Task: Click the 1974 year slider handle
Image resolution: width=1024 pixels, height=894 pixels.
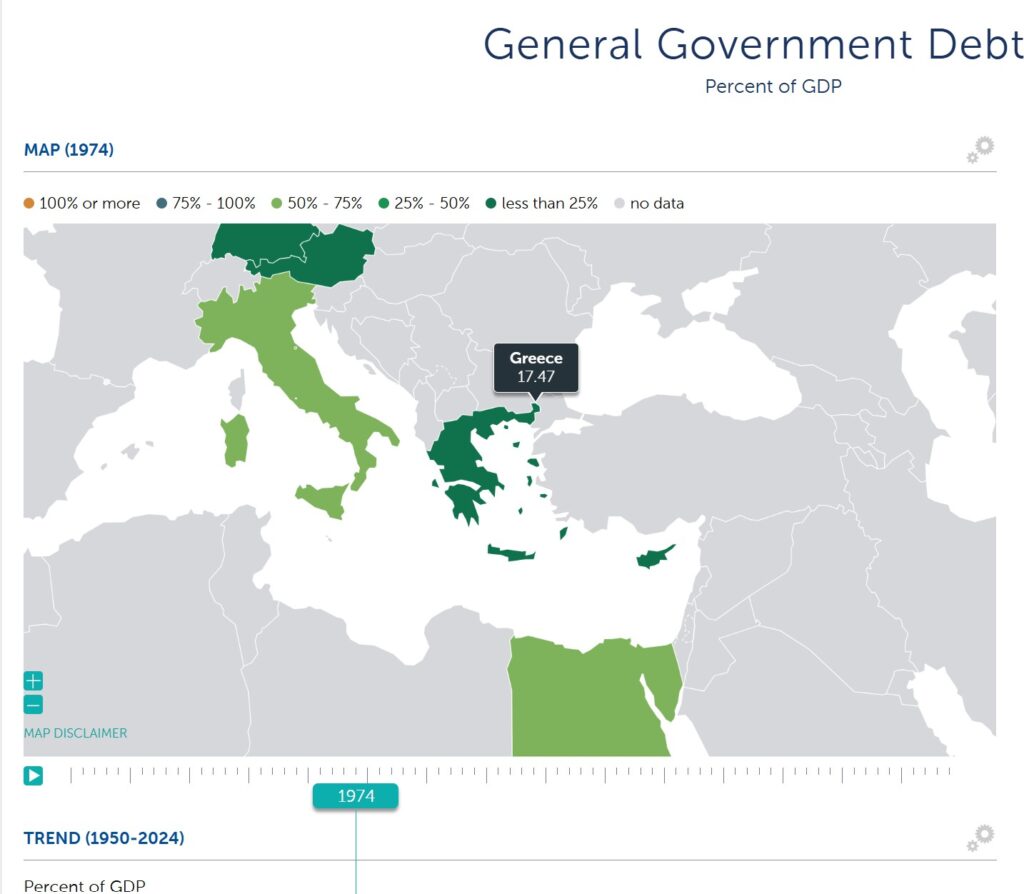Action: (355, 796)
